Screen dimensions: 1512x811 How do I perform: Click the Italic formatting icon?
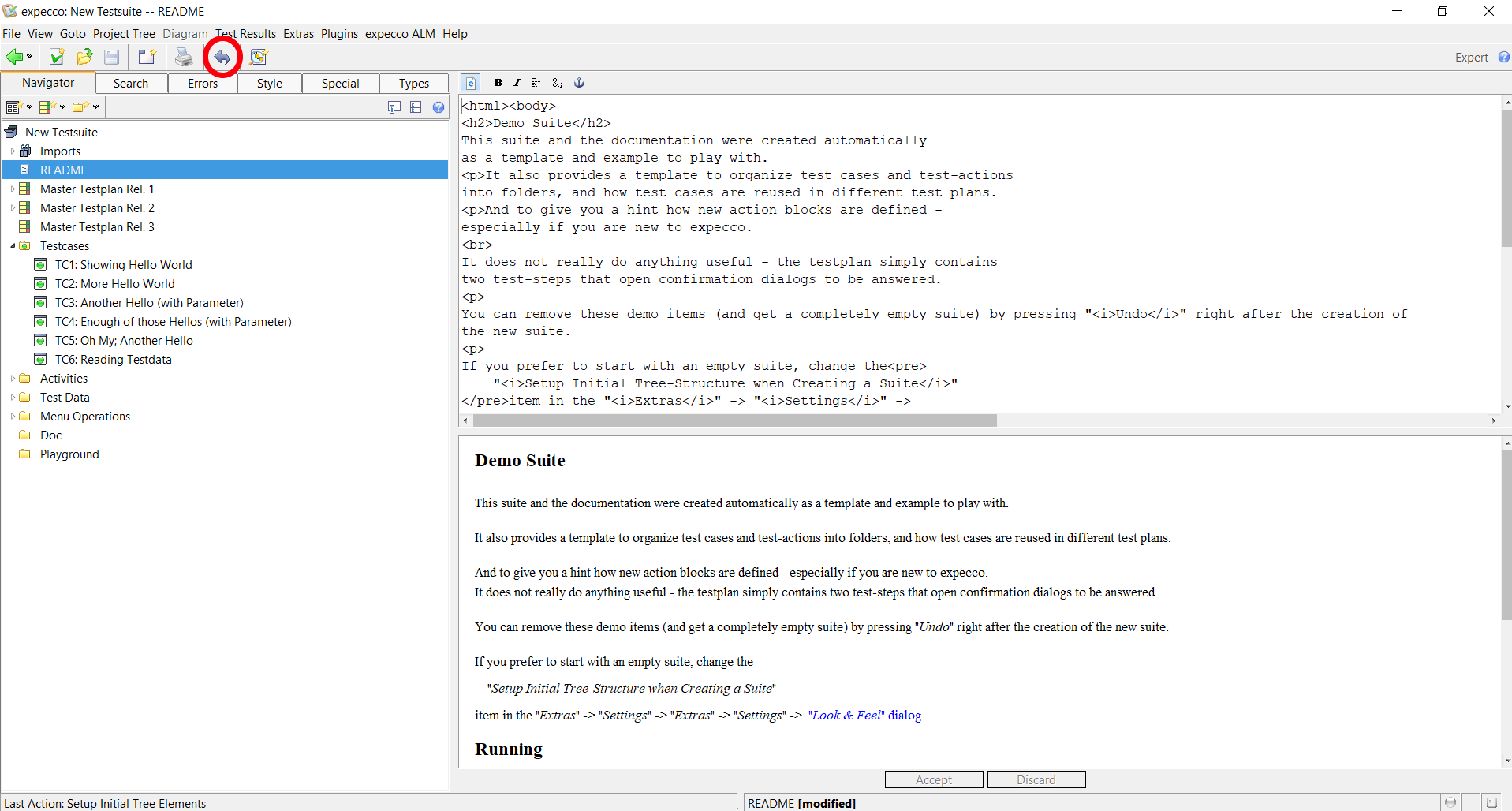(517, 83)
